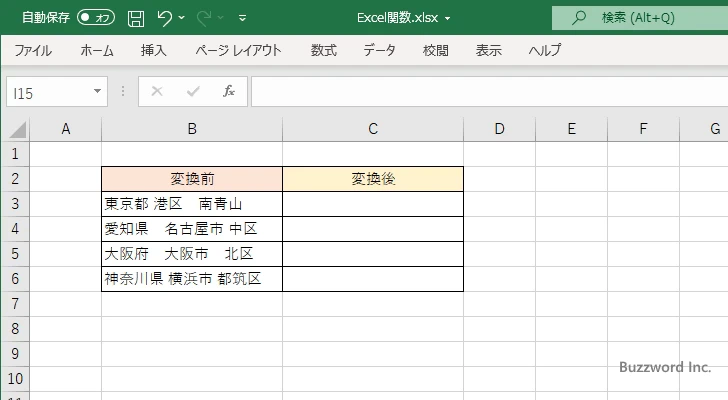The height and width of the screenshot is (400, 728).
Task: Select row 4 header
Action: [x=15, y=229]
